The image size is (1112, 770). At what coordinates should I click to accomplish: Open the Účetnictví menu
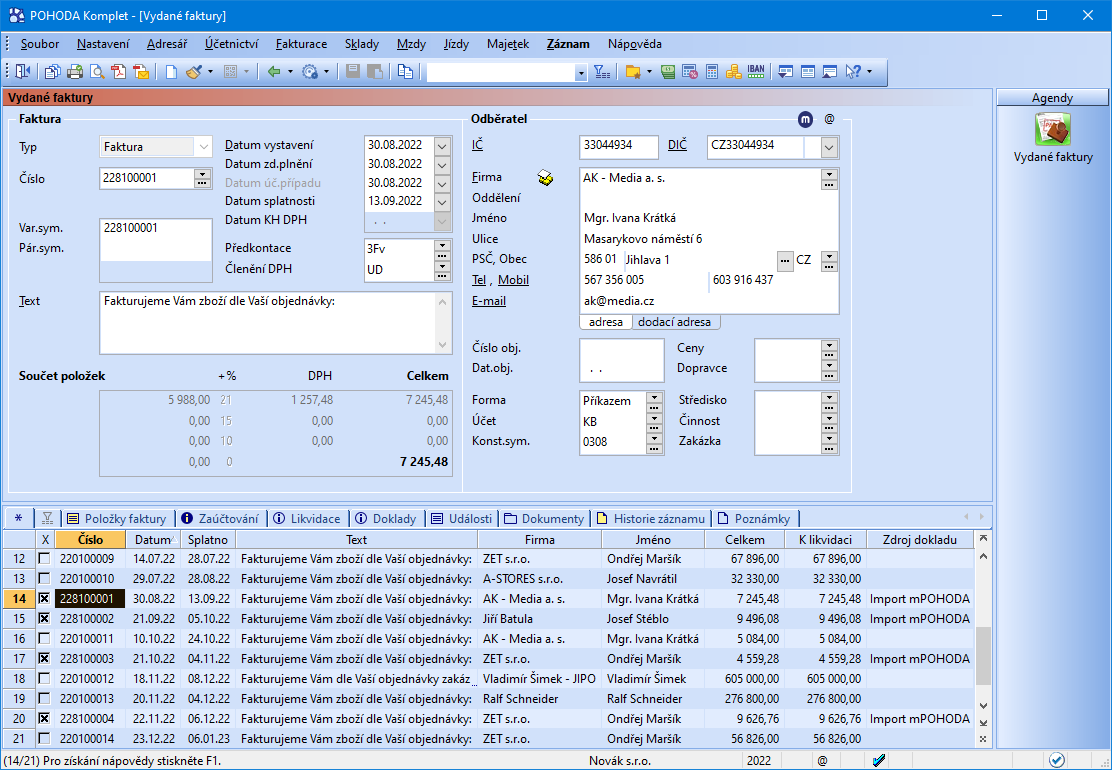click(231, 44)
